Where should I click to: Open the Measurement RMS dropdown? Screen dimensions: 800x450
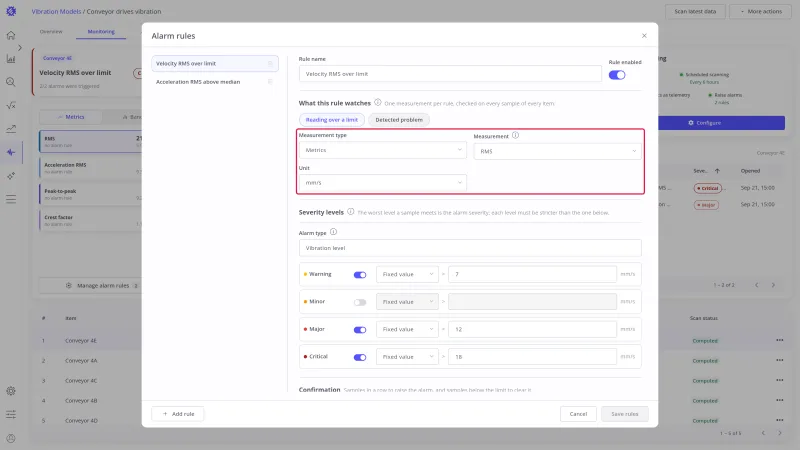click(x=557, y=151)
